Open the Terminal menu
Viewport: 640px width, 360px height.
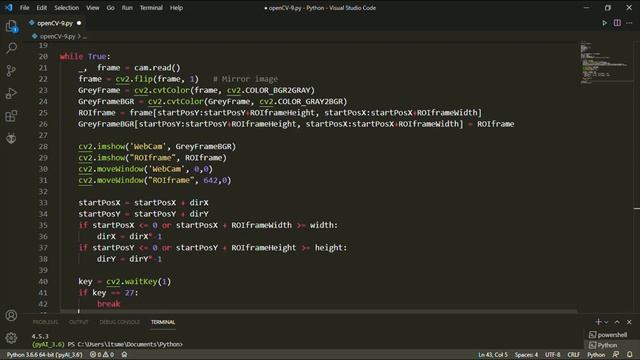click(151, 8)
